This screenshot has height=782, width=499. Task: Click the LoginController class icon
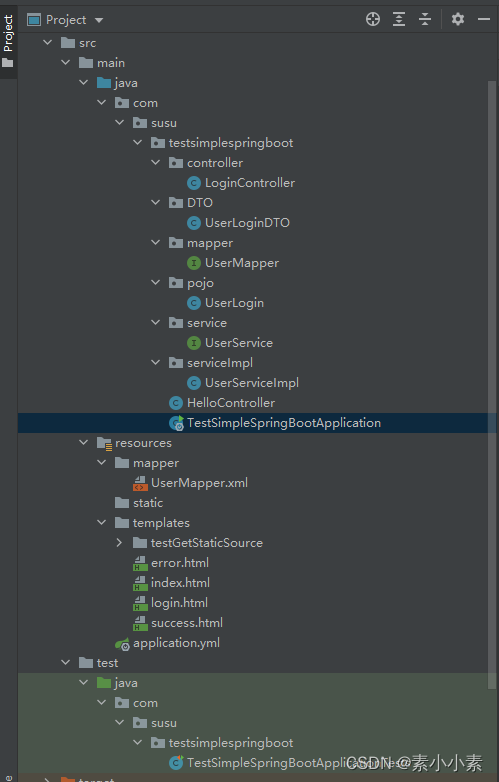[193, 183]
